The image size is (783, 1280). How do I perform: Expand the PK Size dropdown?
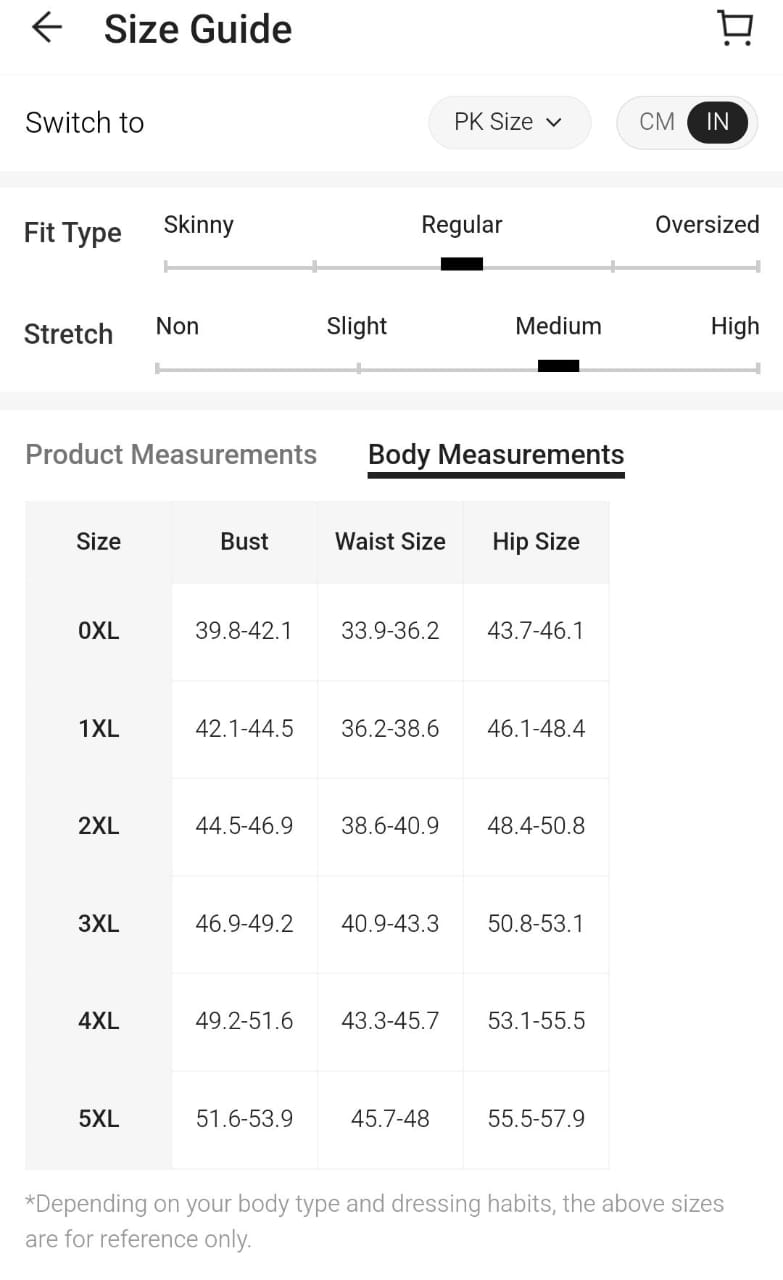point(509,122)
